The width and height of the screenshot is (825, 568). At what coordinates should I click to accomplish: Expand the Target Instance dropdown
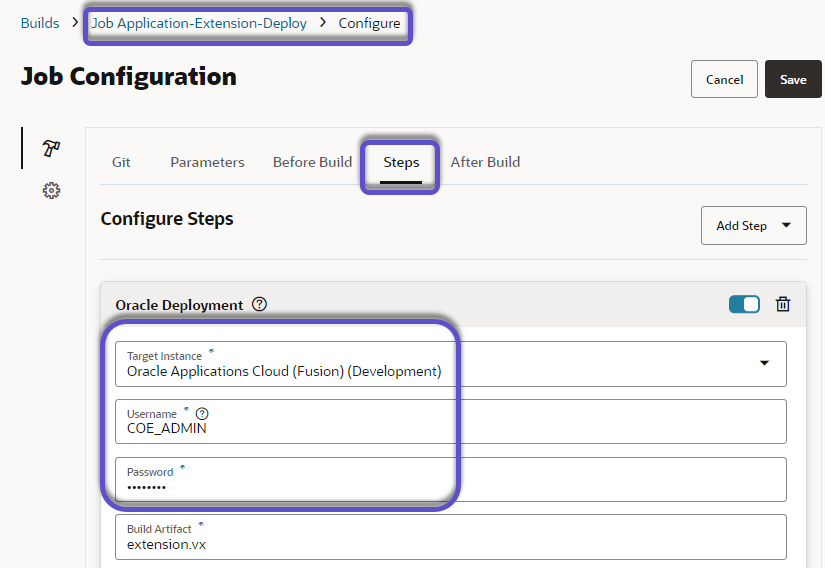[764, 363]
